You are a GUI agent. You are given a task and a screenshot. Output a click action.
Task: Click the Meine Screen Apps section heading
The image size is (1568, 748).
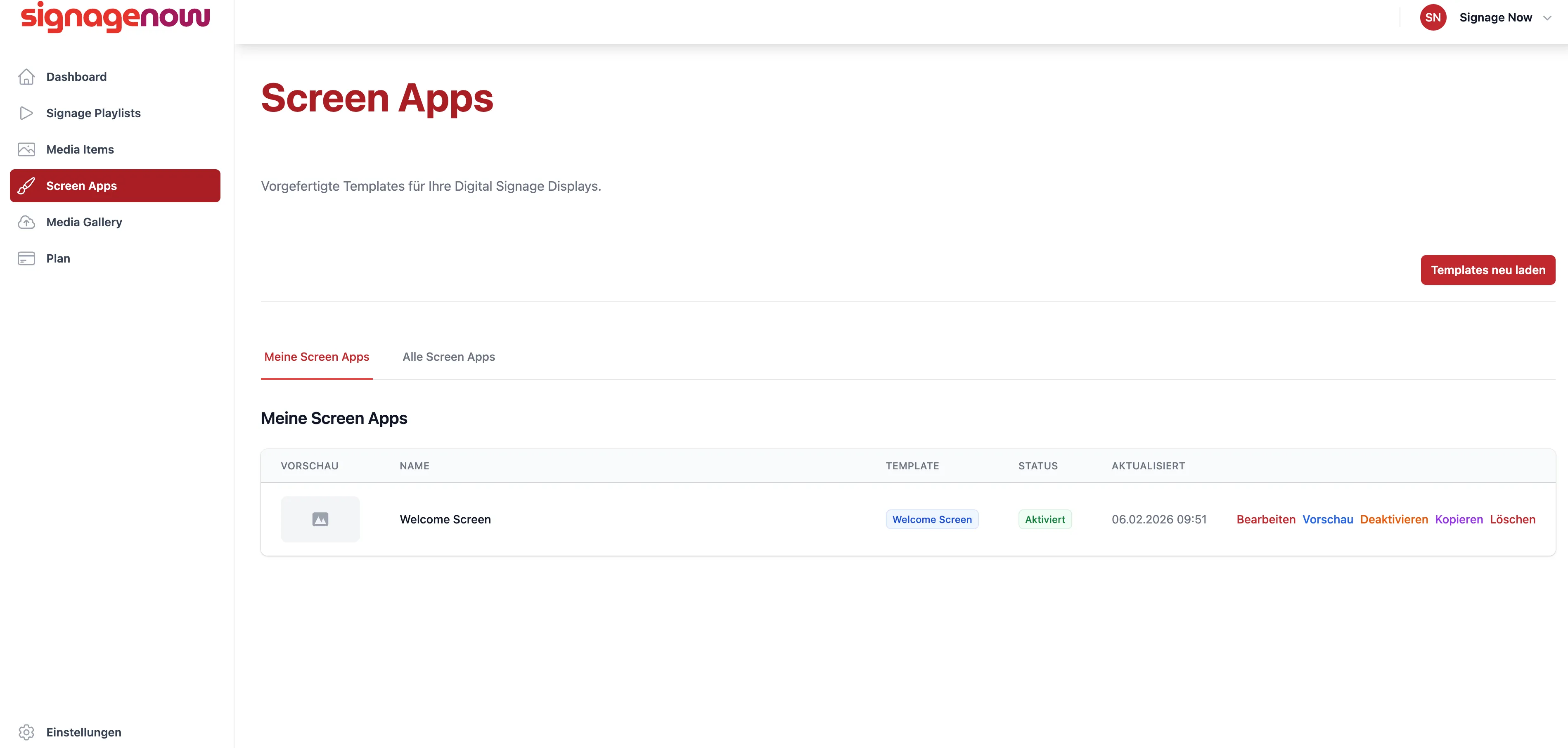point(334,419)
